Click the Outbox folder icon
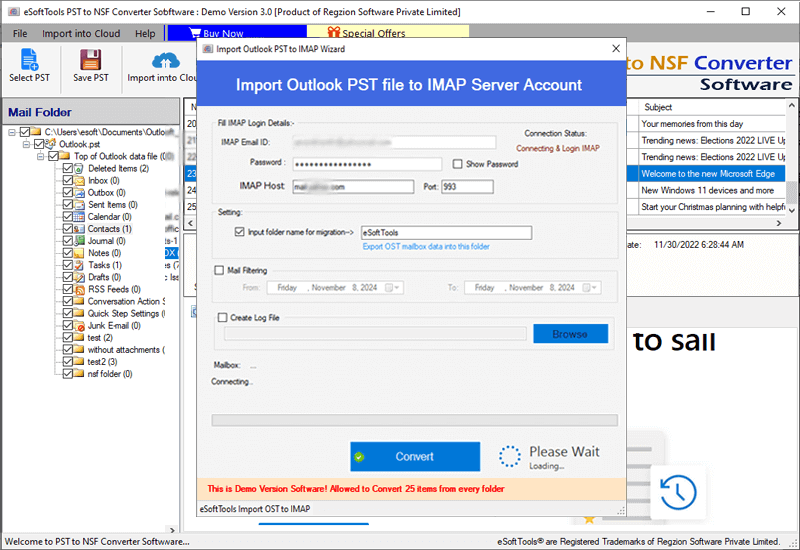This screenshot has height=550, width=800. [79, 193]
